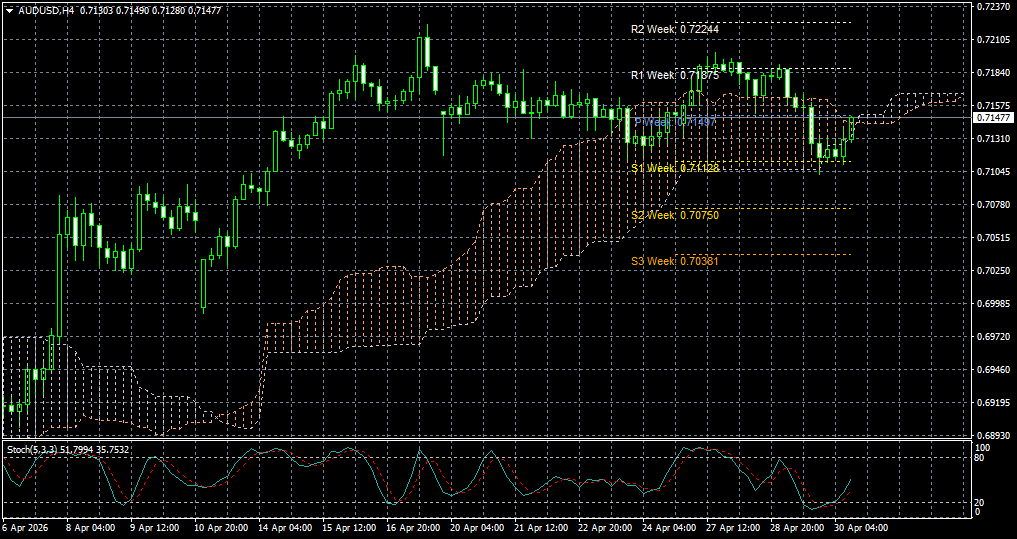Click the 16 Apr 20:00 time label

(x=413, y=529)
